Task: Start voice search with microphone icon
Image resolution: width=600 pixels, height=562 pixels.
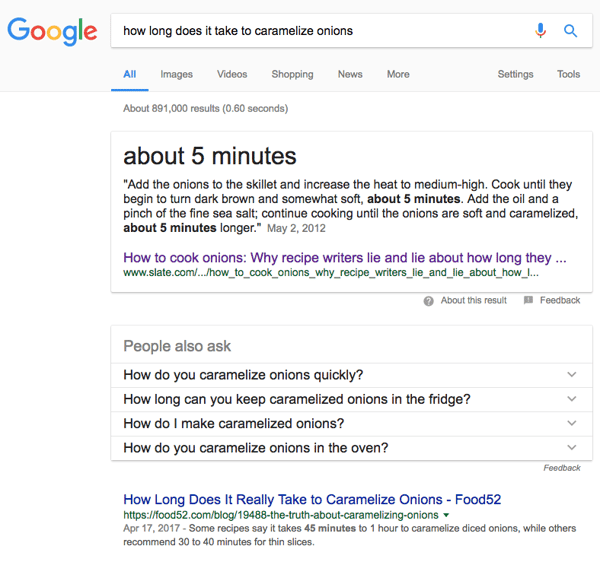Action: tap(541, 31)
